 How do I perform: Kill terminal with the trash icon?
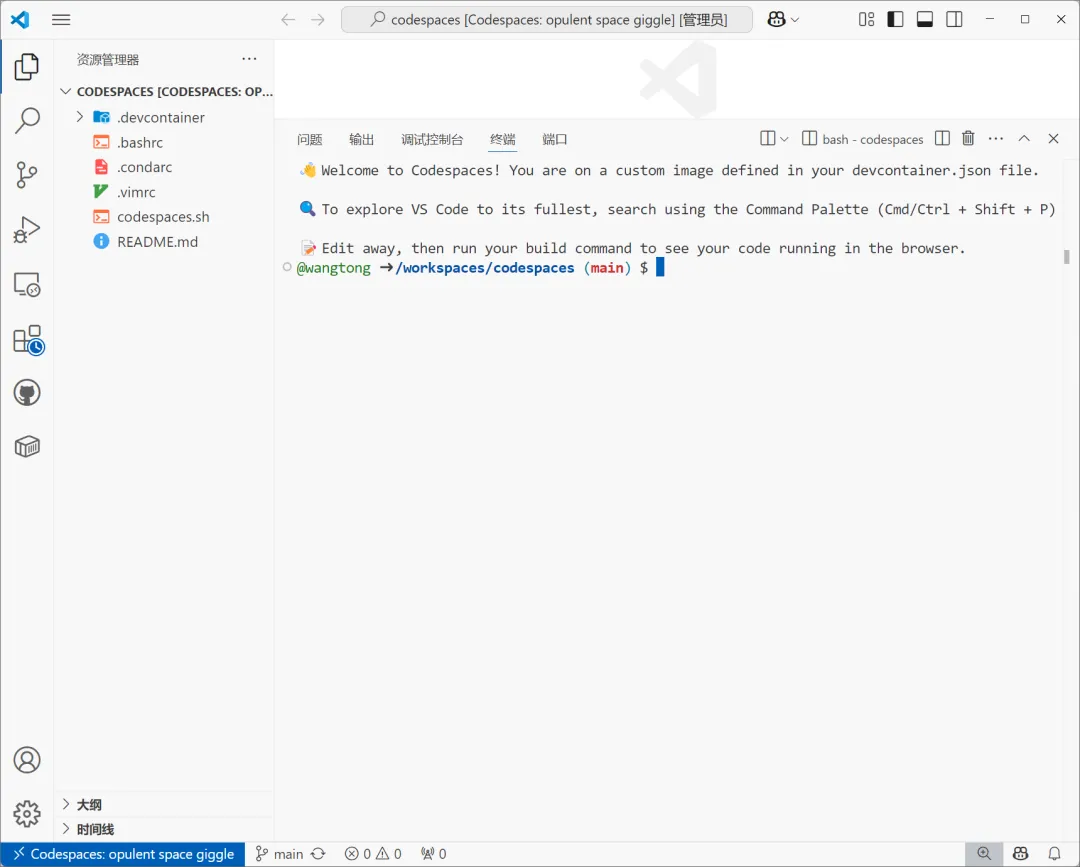click(x=968, y=138)
